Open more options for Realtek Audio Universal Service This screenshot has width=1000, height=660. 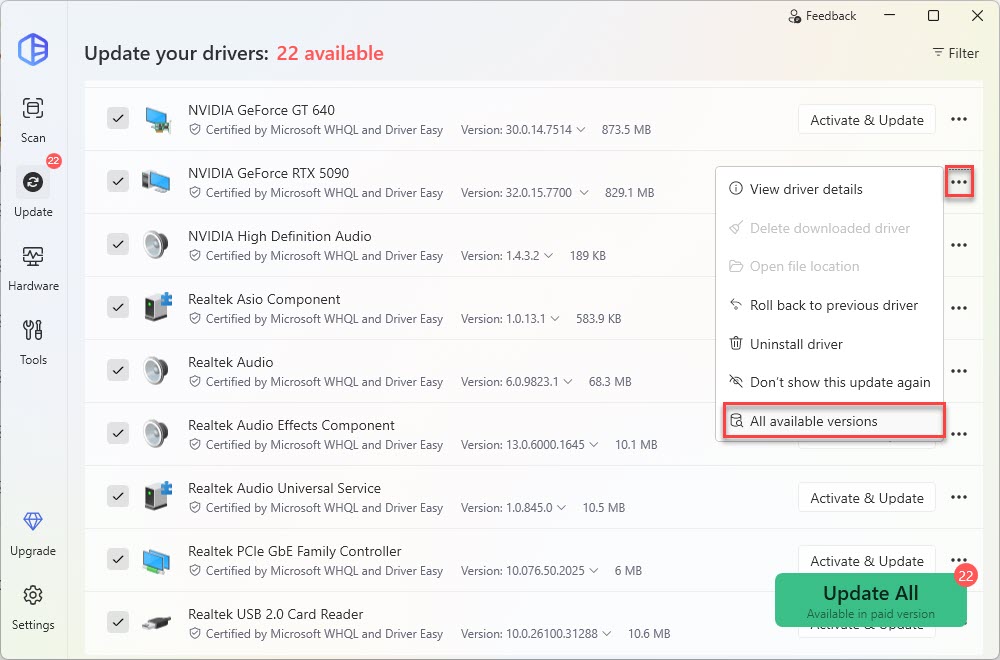tap(959, 497)
